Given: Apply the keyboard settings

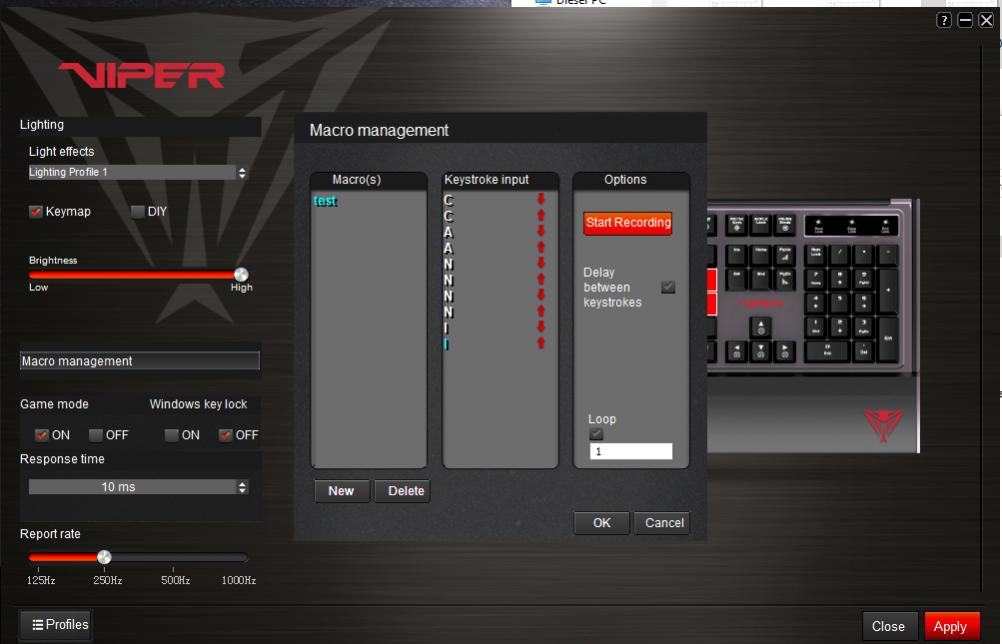Looking at the screenshot, I should (952, 627).
